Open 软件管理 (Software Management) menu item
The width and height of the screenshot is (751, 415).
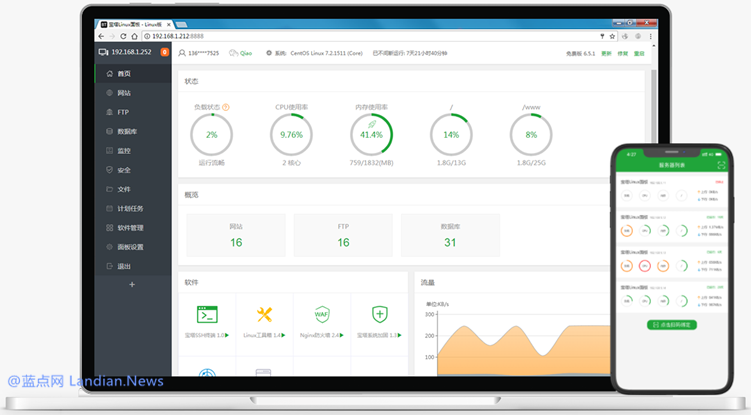tap(129, 227)
